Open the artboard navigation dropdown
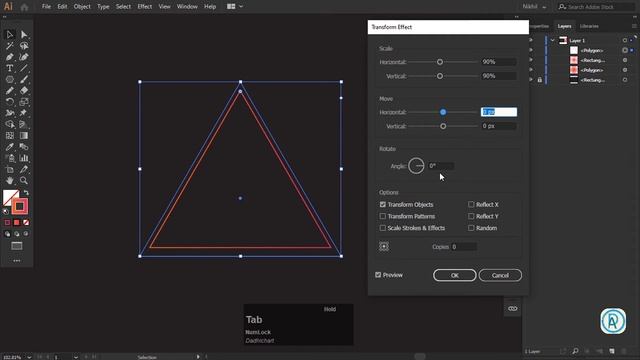 [x=76, y=357]
